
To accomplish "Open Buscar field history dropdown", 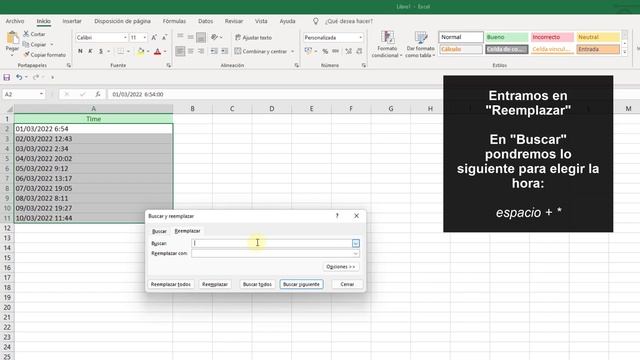I will pos(356,243).
